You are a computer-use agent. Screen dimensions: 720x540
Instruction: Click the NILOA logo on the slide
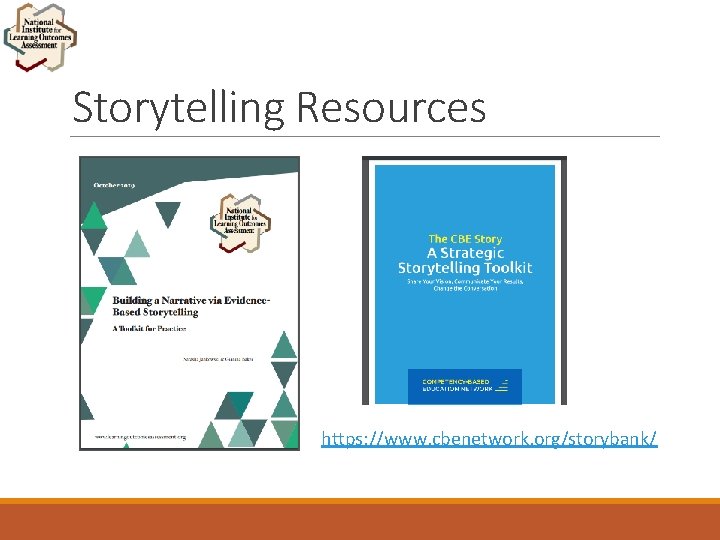[x=40, y=37]
